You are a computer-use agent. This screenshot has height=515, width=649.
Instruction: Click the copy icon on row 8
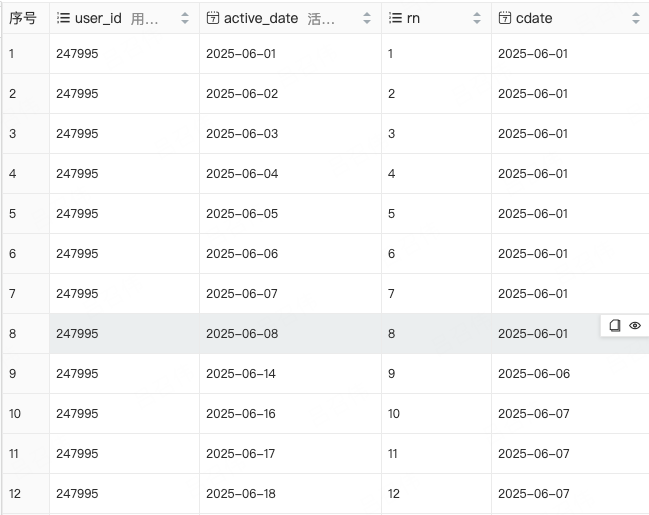[615, 326]
